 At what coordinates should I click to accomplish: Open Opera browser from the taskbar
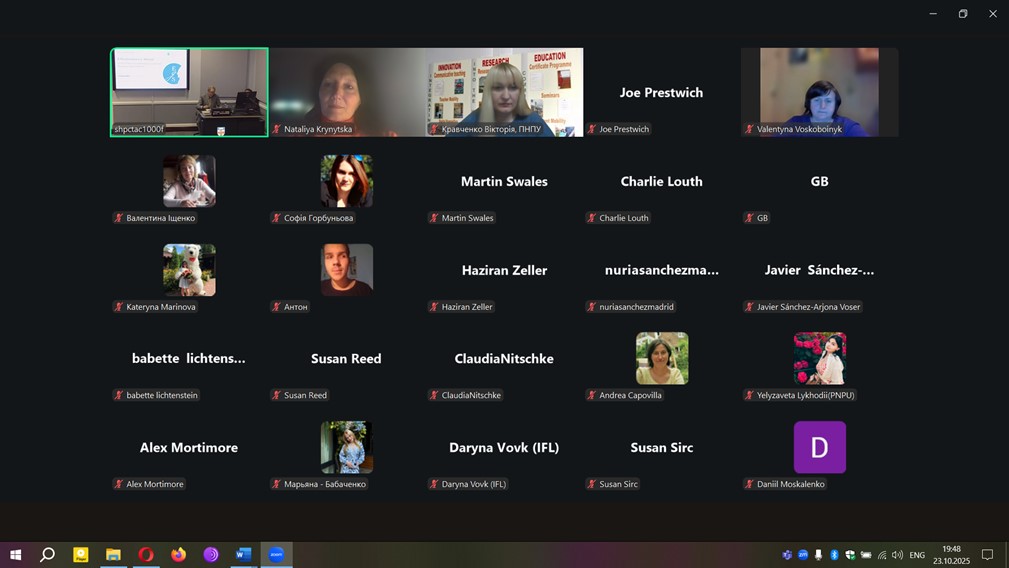146,554
